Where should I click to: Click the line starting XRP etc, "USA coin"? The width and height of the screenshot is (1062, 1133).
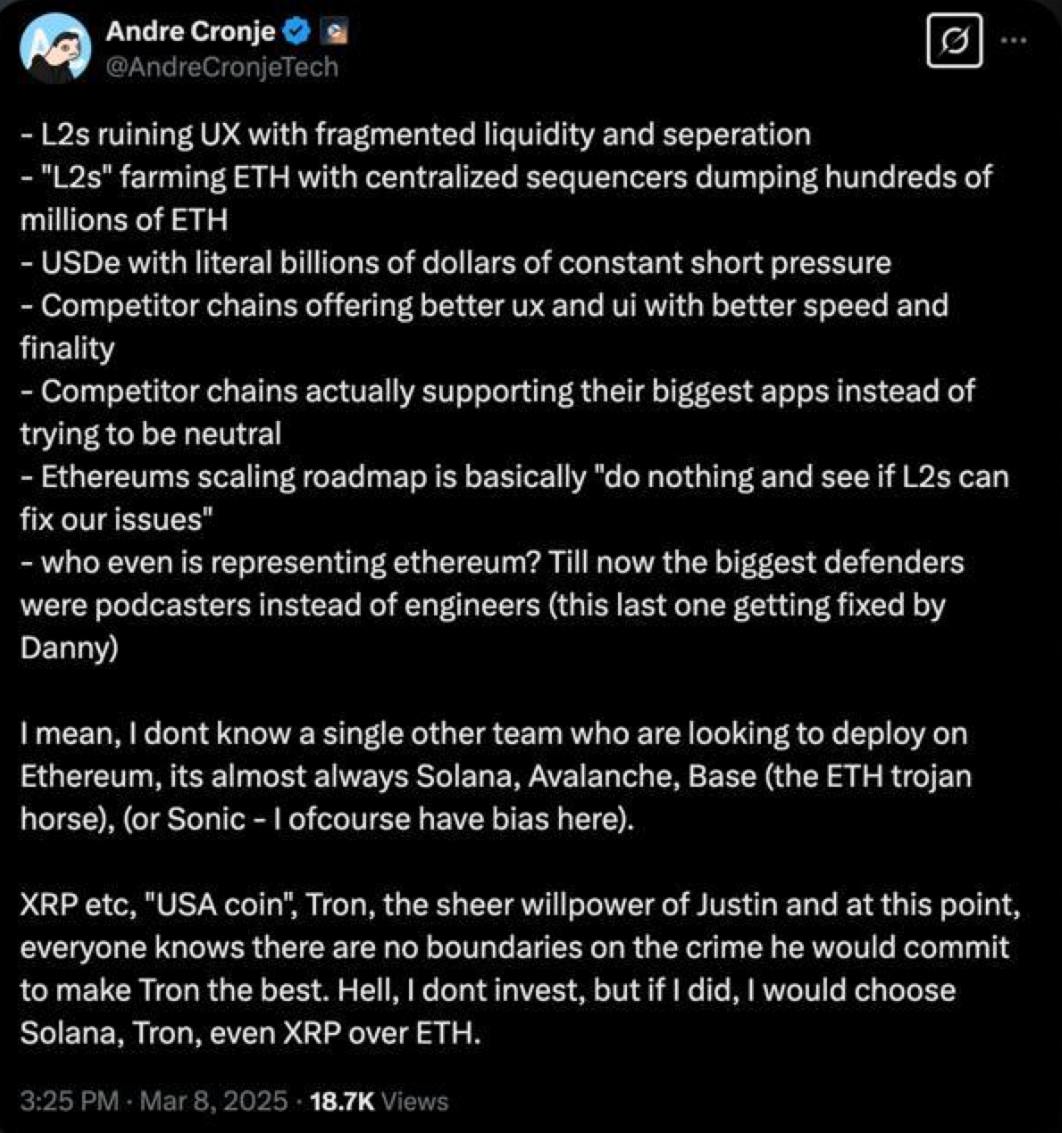click(520, 905)
